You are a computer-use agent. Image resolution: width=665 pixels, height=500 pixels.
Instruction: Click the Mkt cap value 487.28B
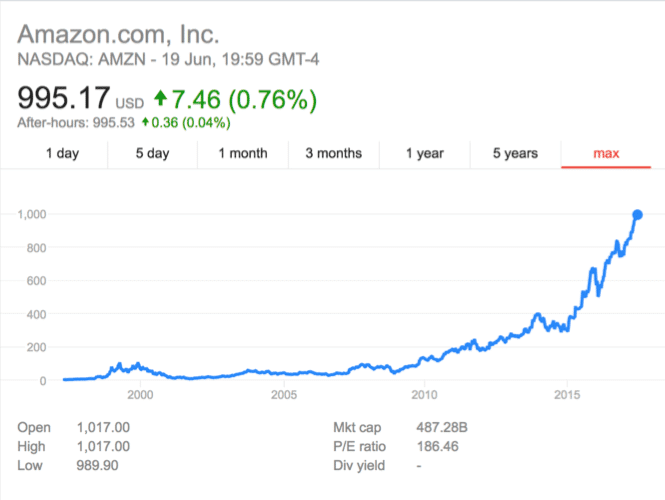pyautogui.click(x=442, y=427)
